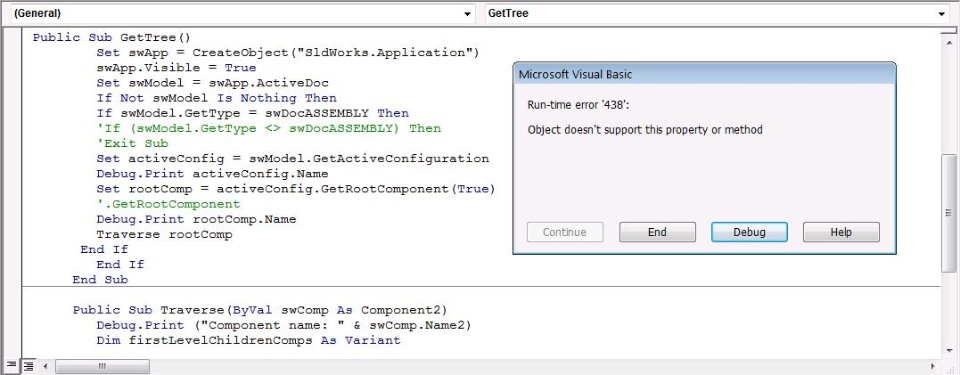Screen dimensions: 960x375
Task: Switch to Procedure View icon
Action: pyautogui.click(x=11, y=366)
